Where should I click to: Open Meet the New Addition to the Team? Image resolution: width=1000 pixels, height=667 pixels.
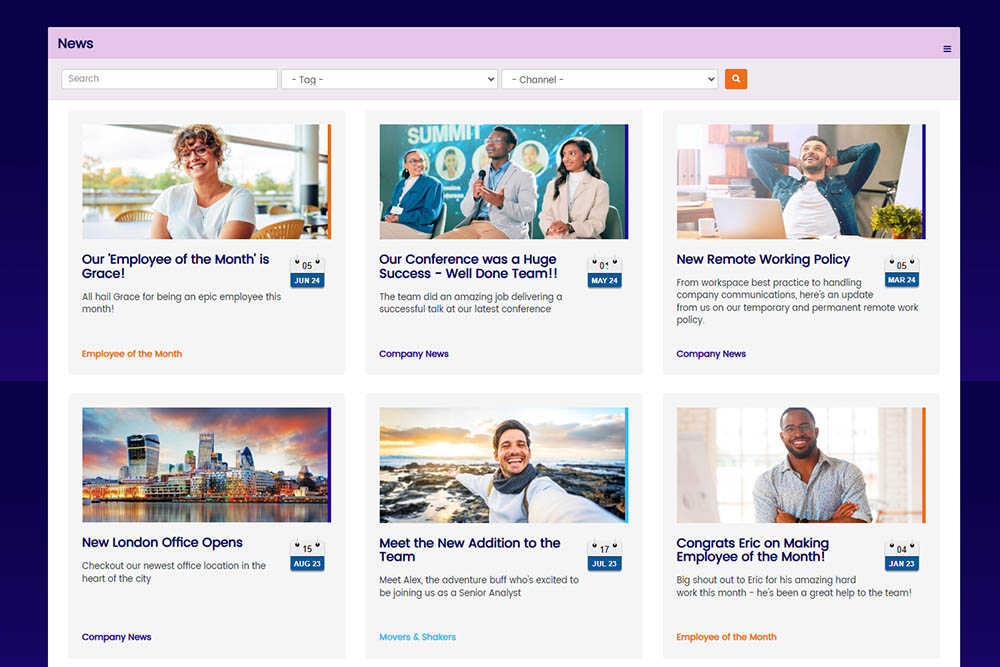[x=469, y=550]
